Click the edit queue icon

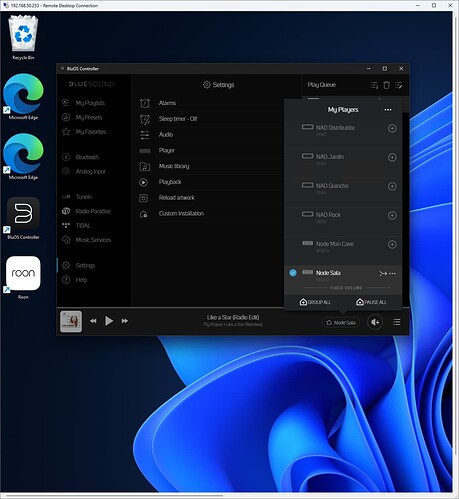point(399,85)
